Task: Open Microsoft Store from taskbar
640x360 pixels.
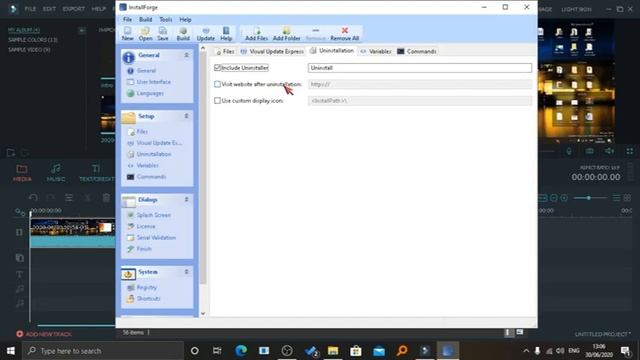Action: click(x=356, y=351)
